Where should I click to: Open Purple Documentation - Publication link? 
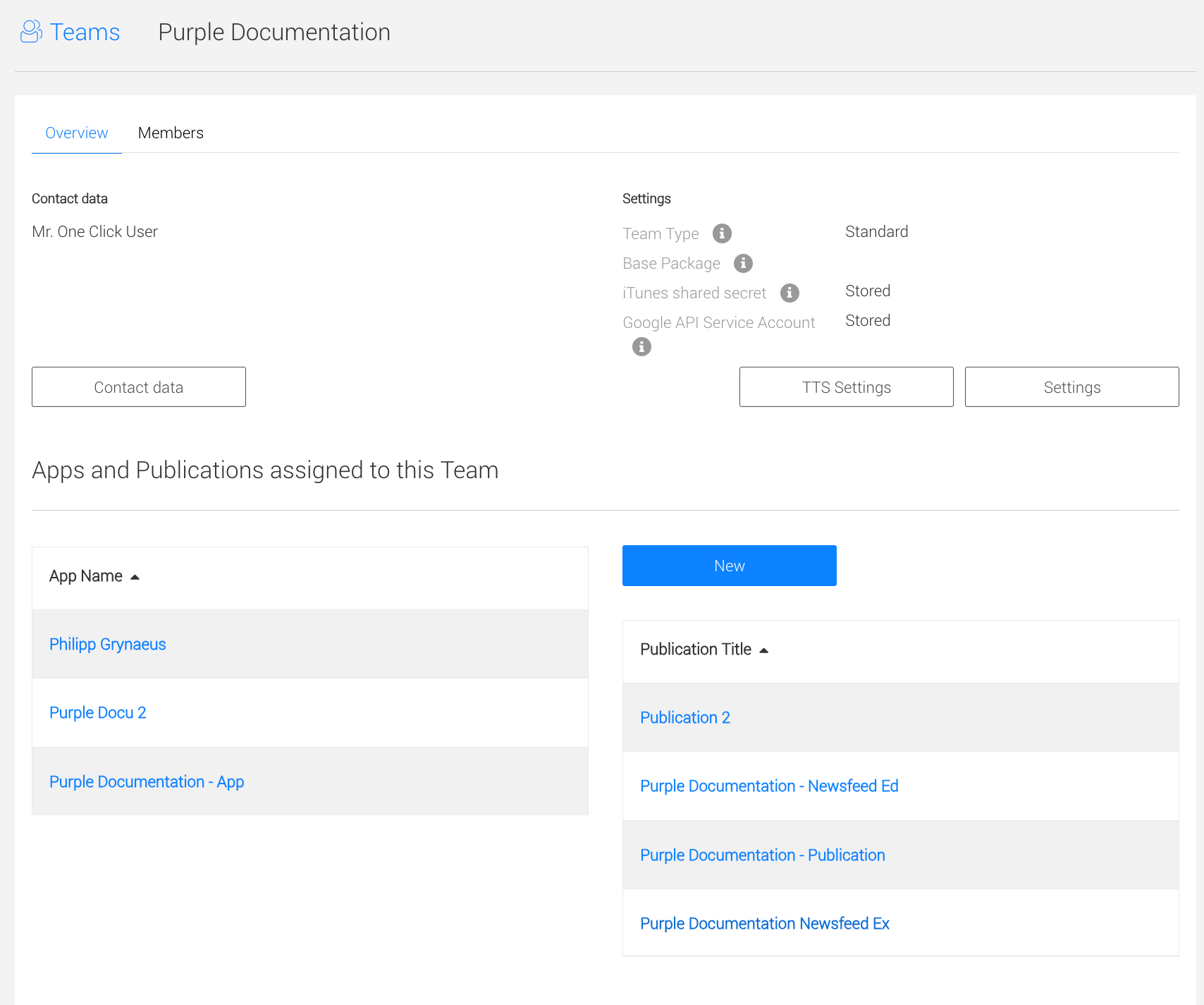[x=763, y=855]
